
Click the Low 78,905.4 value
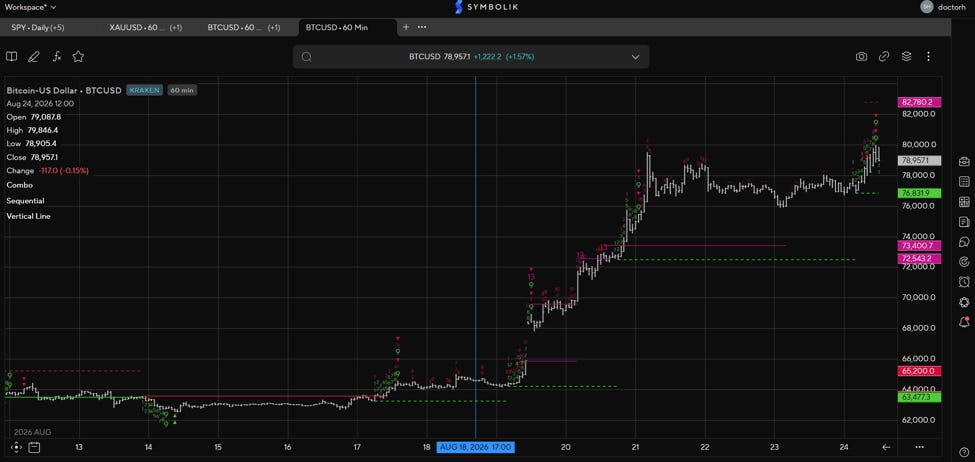pyautogui.click(x=42, y=143)
